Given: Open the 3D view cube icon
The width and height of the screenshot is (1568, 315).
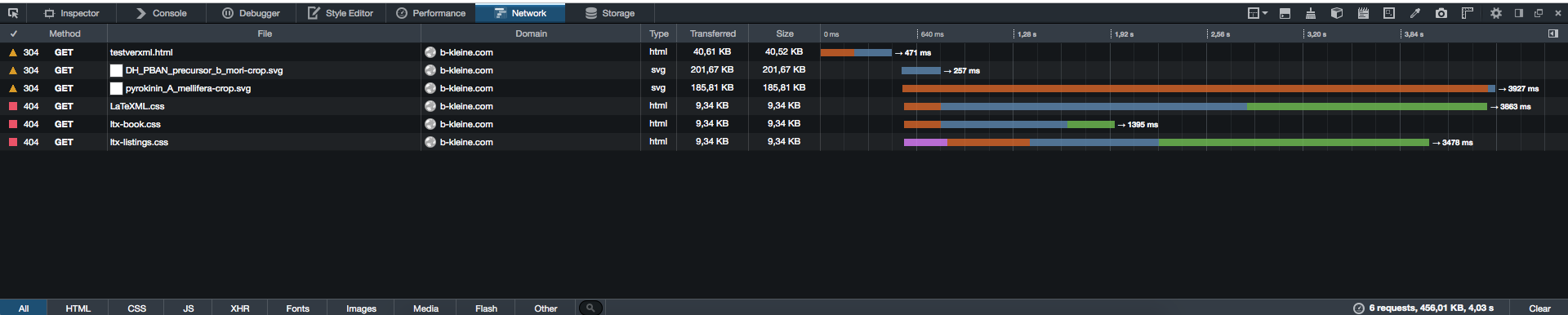Looking at the screenshot, I should [x=1337, y=13].
